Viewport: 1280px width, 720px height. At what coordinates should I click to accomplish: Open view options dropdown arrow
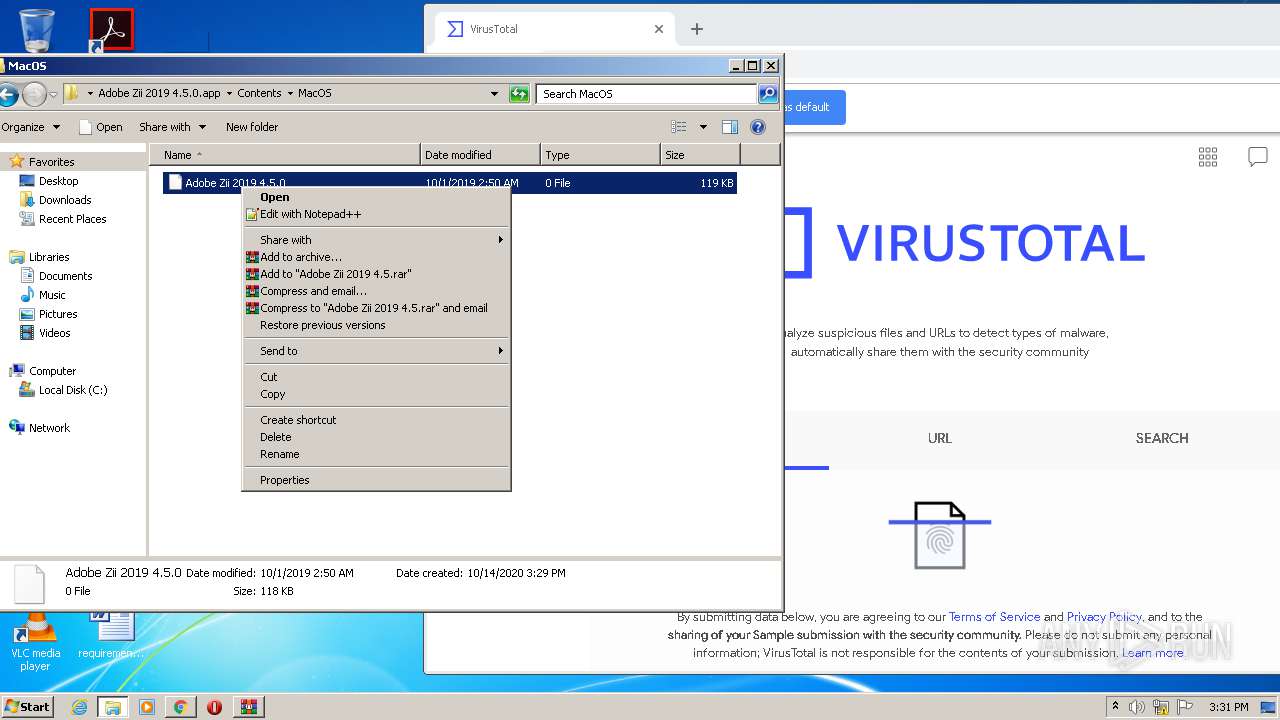coord(703,127)
